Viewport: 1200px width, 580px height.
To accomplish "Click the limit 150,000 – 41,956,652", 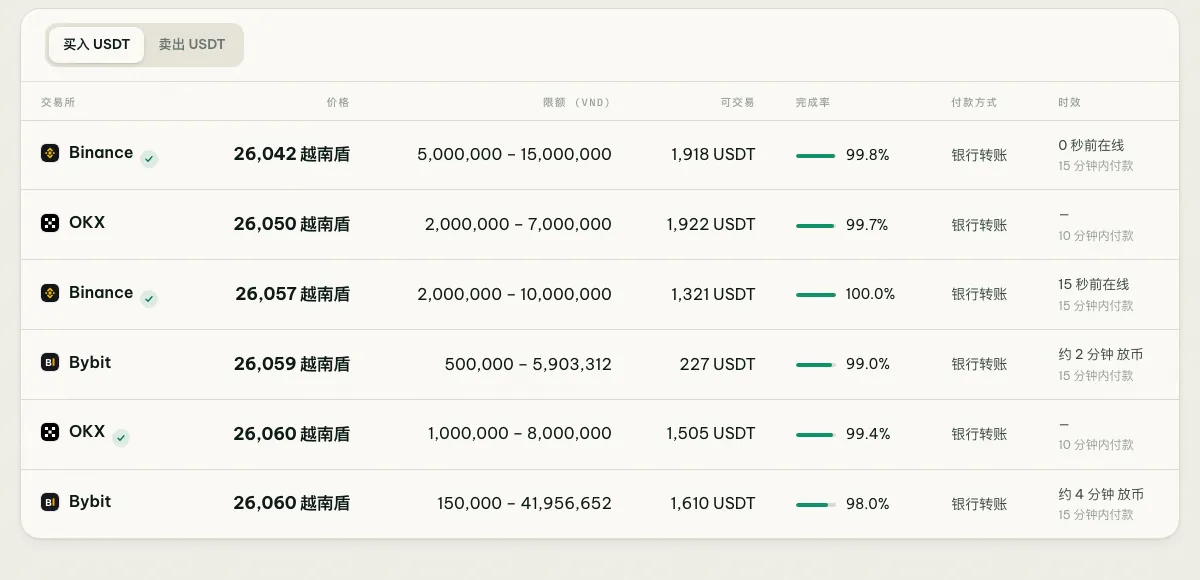I will [524, 504].
